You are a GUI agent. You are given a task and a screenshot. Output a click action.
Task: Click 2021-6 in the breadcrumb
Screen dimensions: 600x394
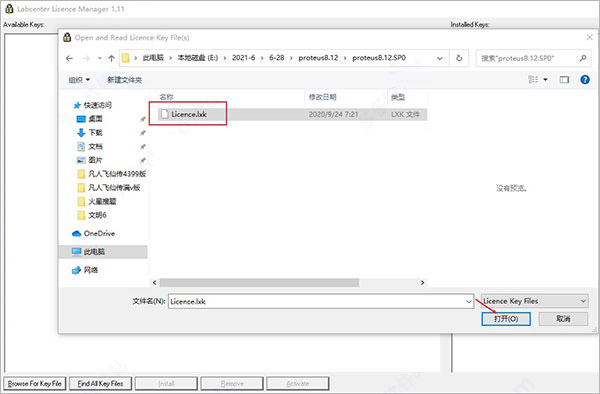[x=243, y=58]
